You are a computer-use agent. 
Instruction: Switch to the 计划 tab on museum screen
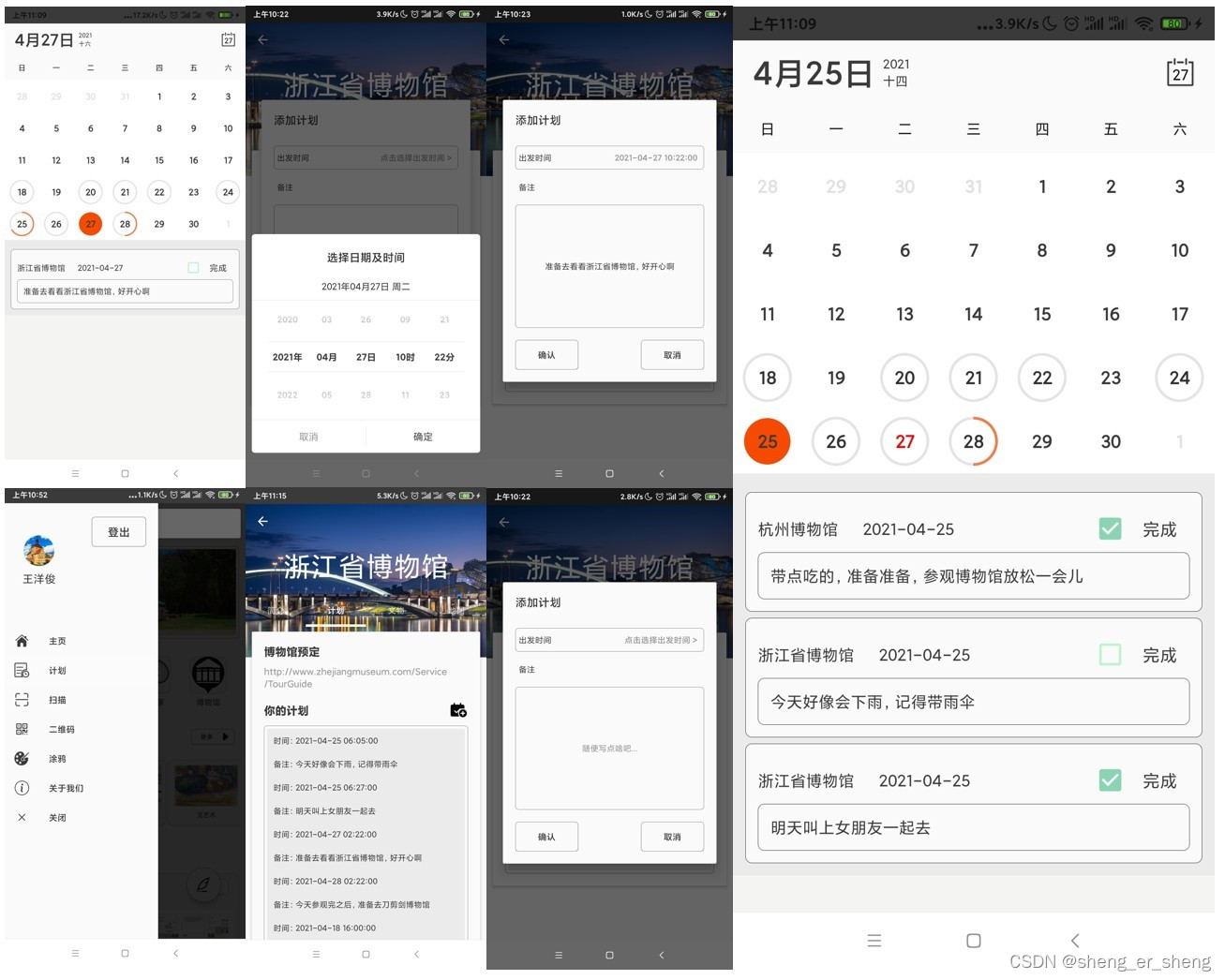click(x=336, y=611)
